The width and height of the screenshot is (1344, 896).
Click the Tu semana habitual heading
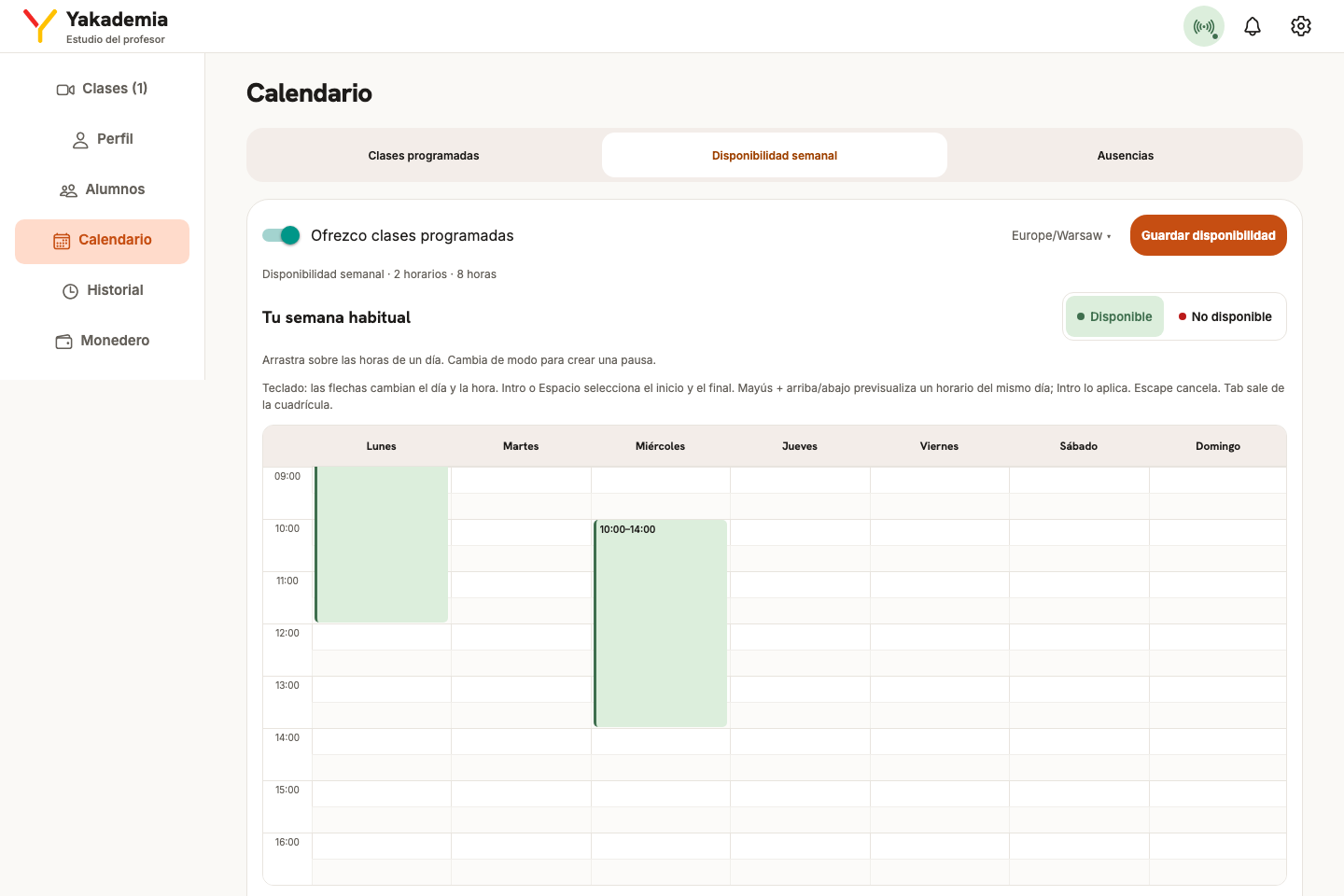click(336, 317)
